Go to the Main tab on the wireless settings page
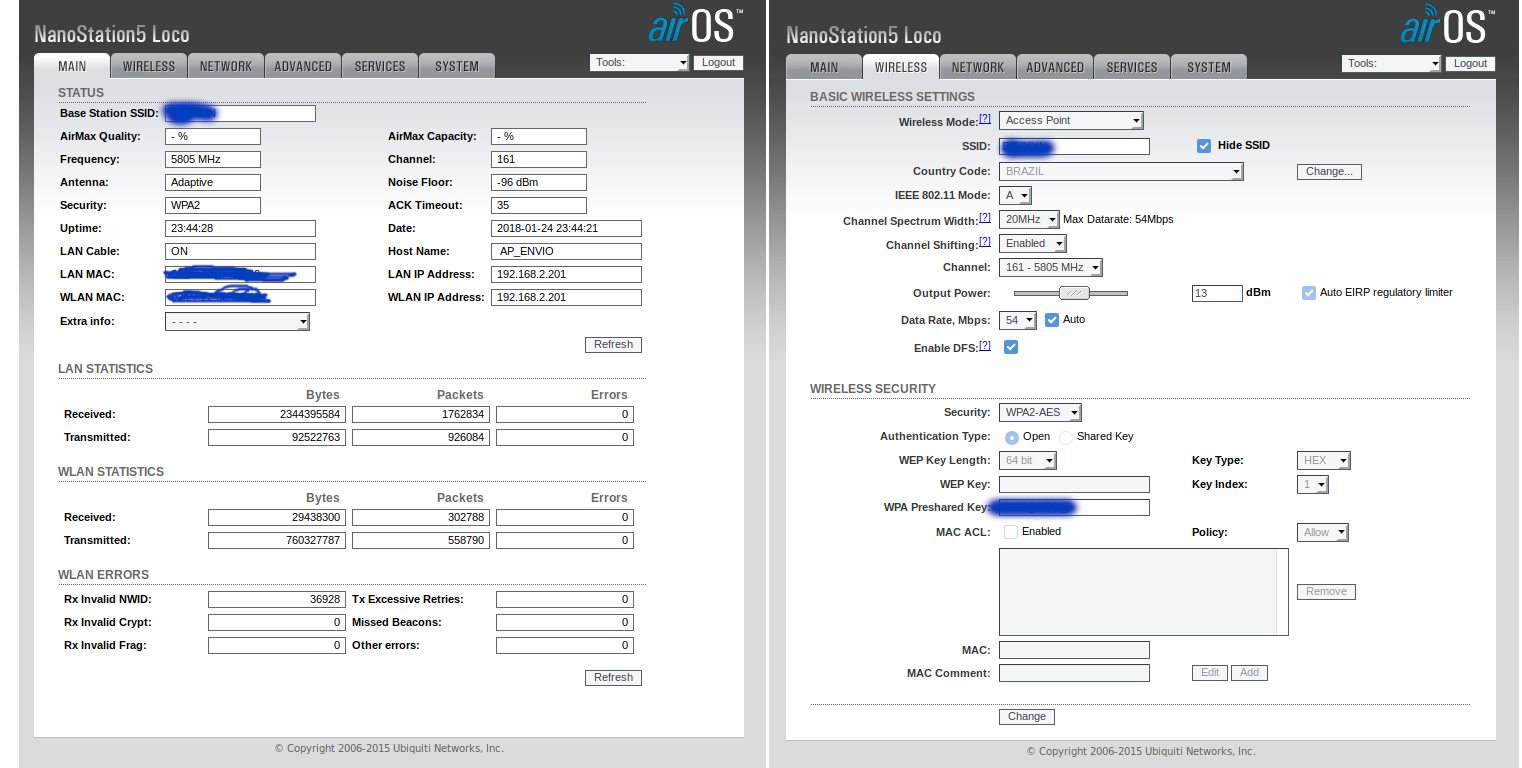The width and height of the screenshot is (1522, 768). 824,67
